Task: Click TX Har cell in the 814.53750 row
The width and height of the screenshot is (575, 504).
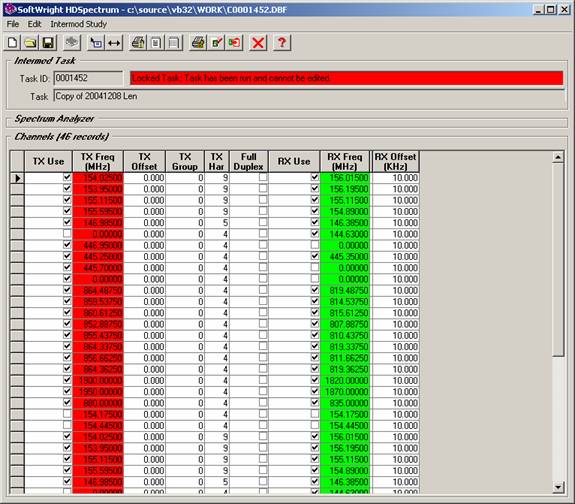Action: (217, 302)
